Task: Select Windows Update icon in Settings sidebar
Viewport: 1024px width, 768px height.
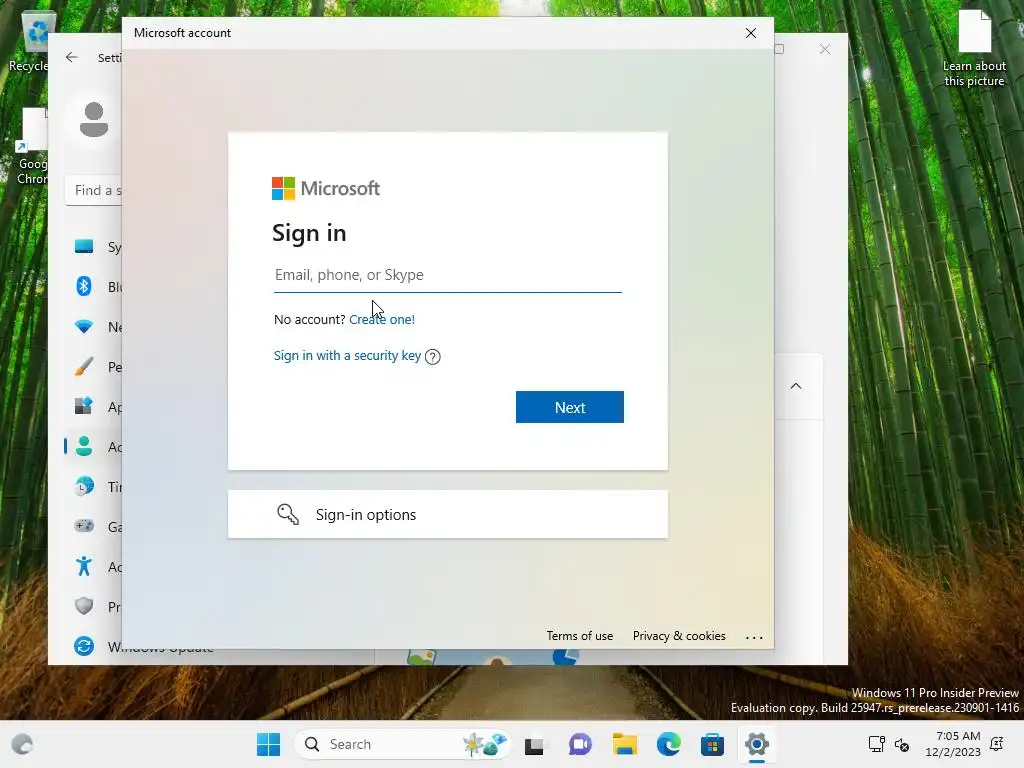Action: (x=84, y=646)
